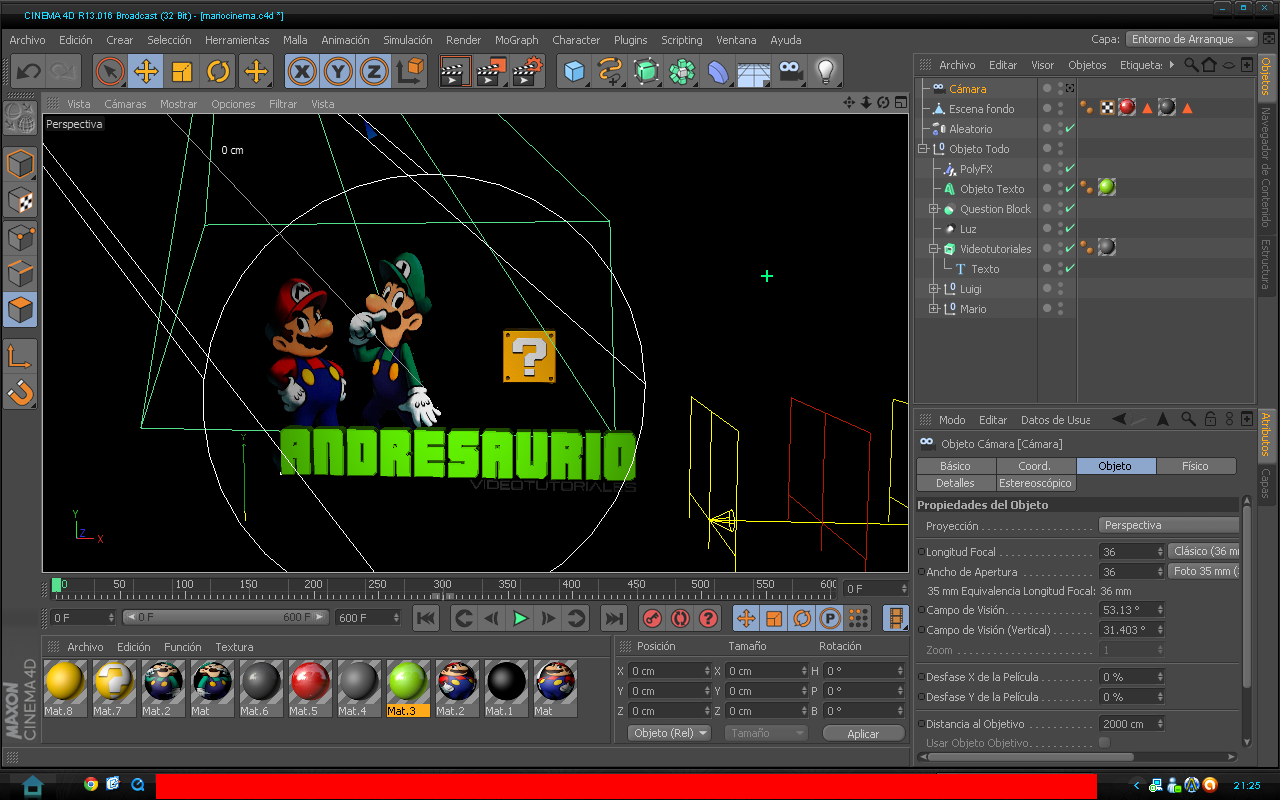This screenshot has height=800, width=1280.
Task: Open the NURBS generator icon
Action: pyautogui.click(x=646, y=71)
